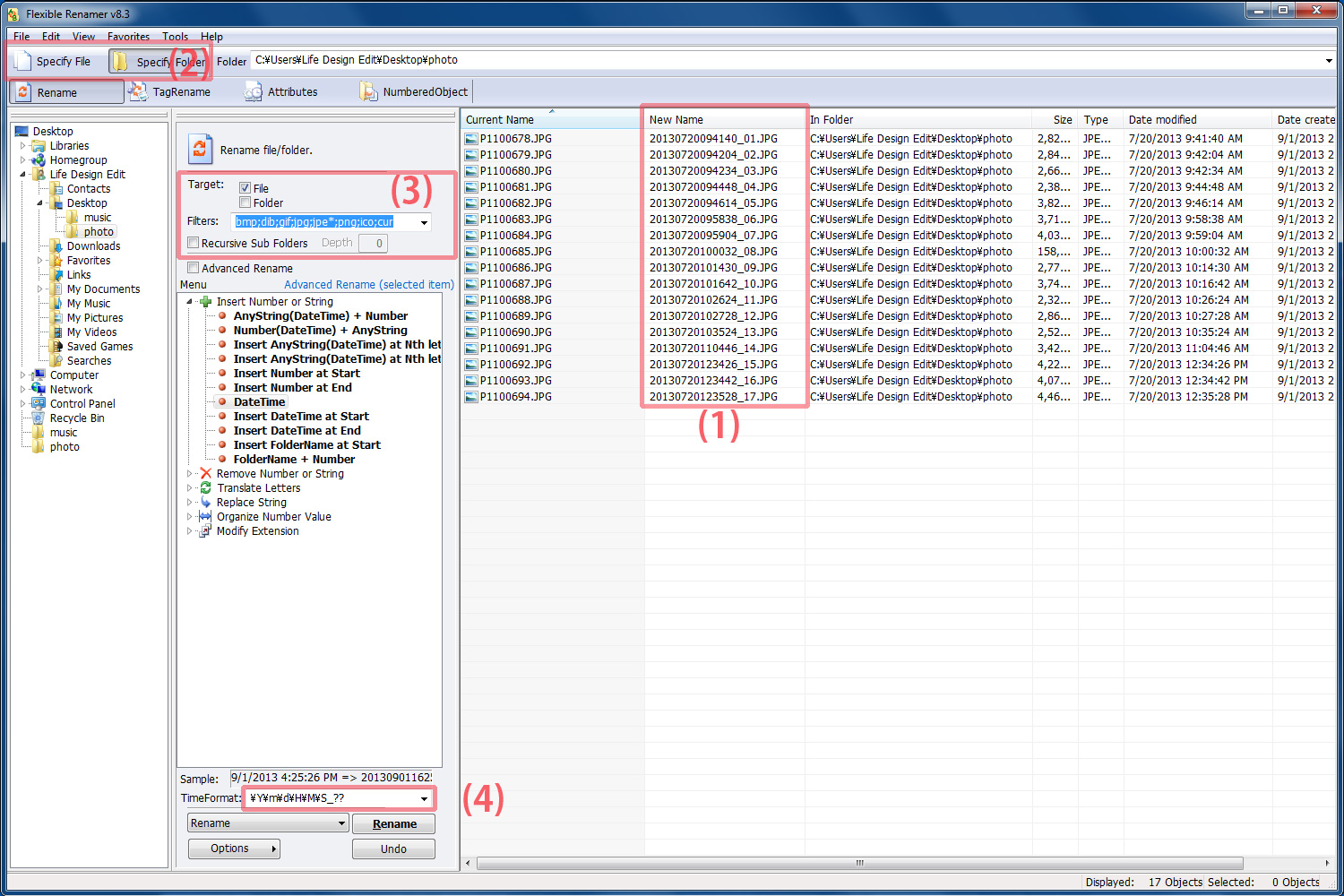Image resolution: width=1344 pixels, height=896 pixels.
Task: Click the Remove Number or String X icon
Action: [x=206, y=473]
